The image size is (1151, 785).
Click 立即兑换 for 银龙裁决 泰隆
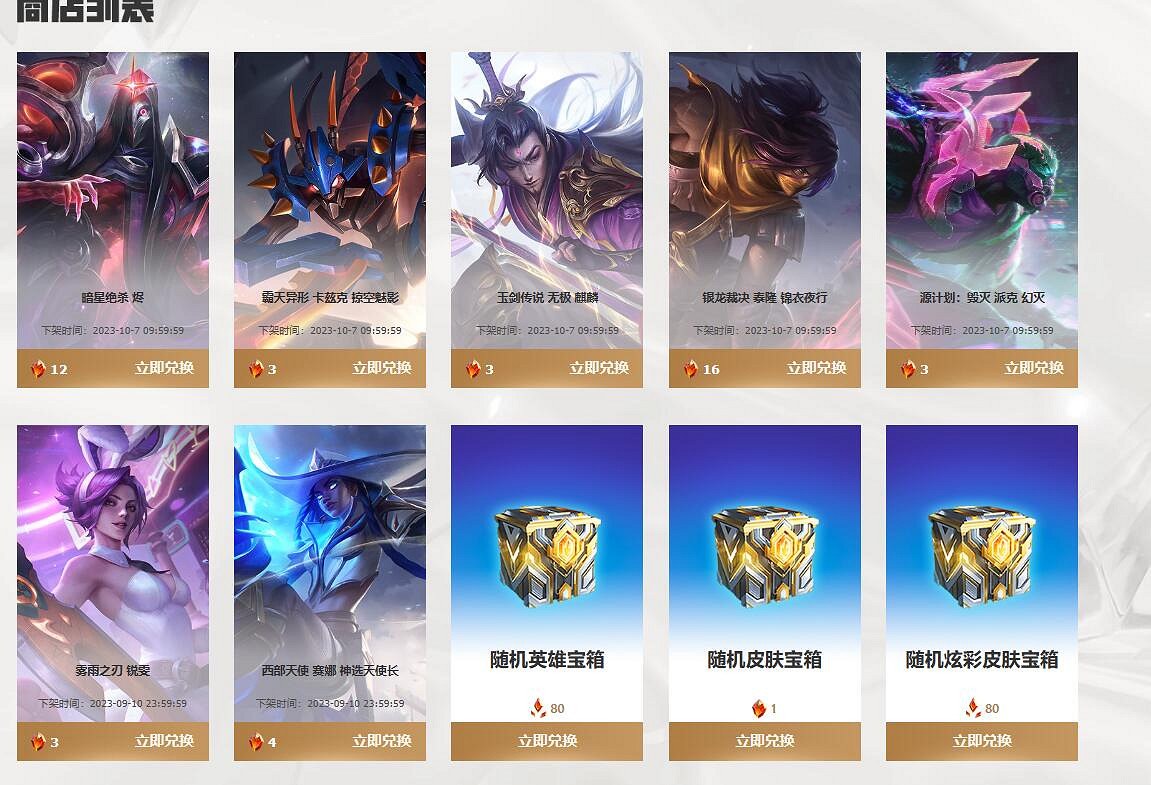coord(816,368)
